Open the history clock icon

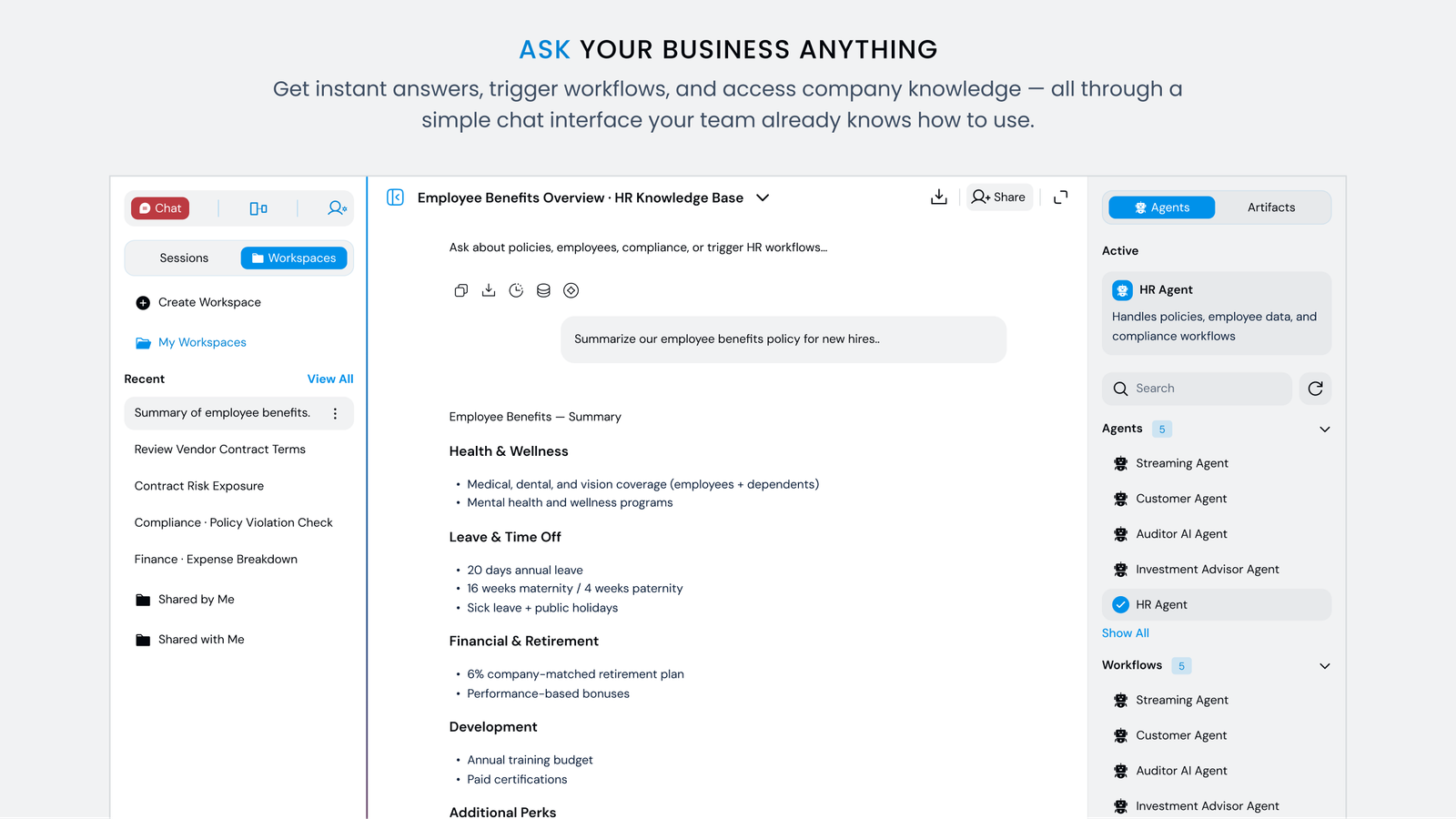pos(516,290)
